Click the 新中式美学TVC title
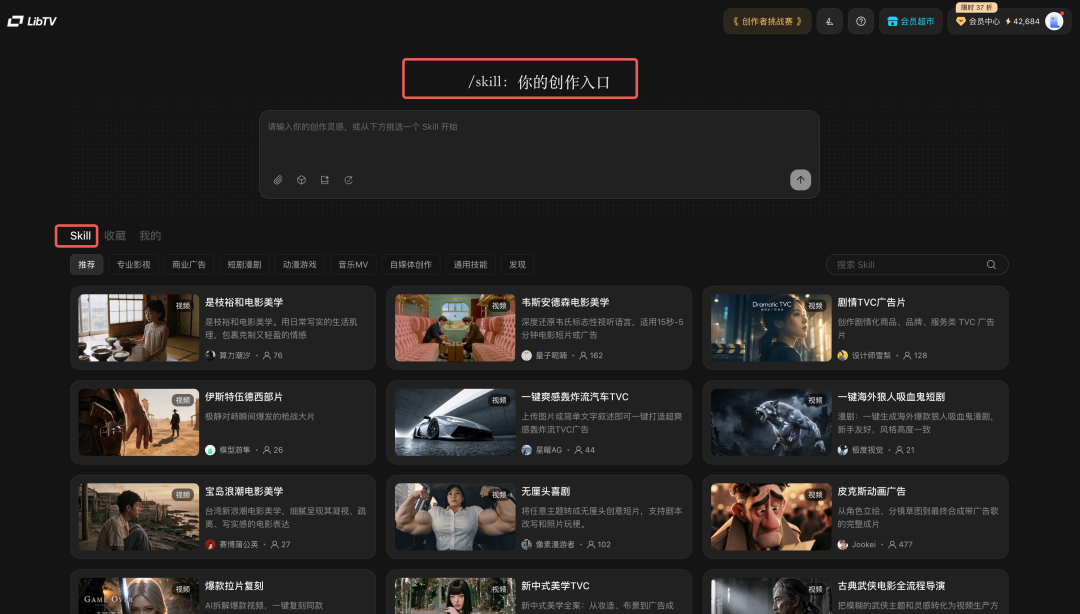Viewport: 1080px width, 614px height. tap(555, 586)
